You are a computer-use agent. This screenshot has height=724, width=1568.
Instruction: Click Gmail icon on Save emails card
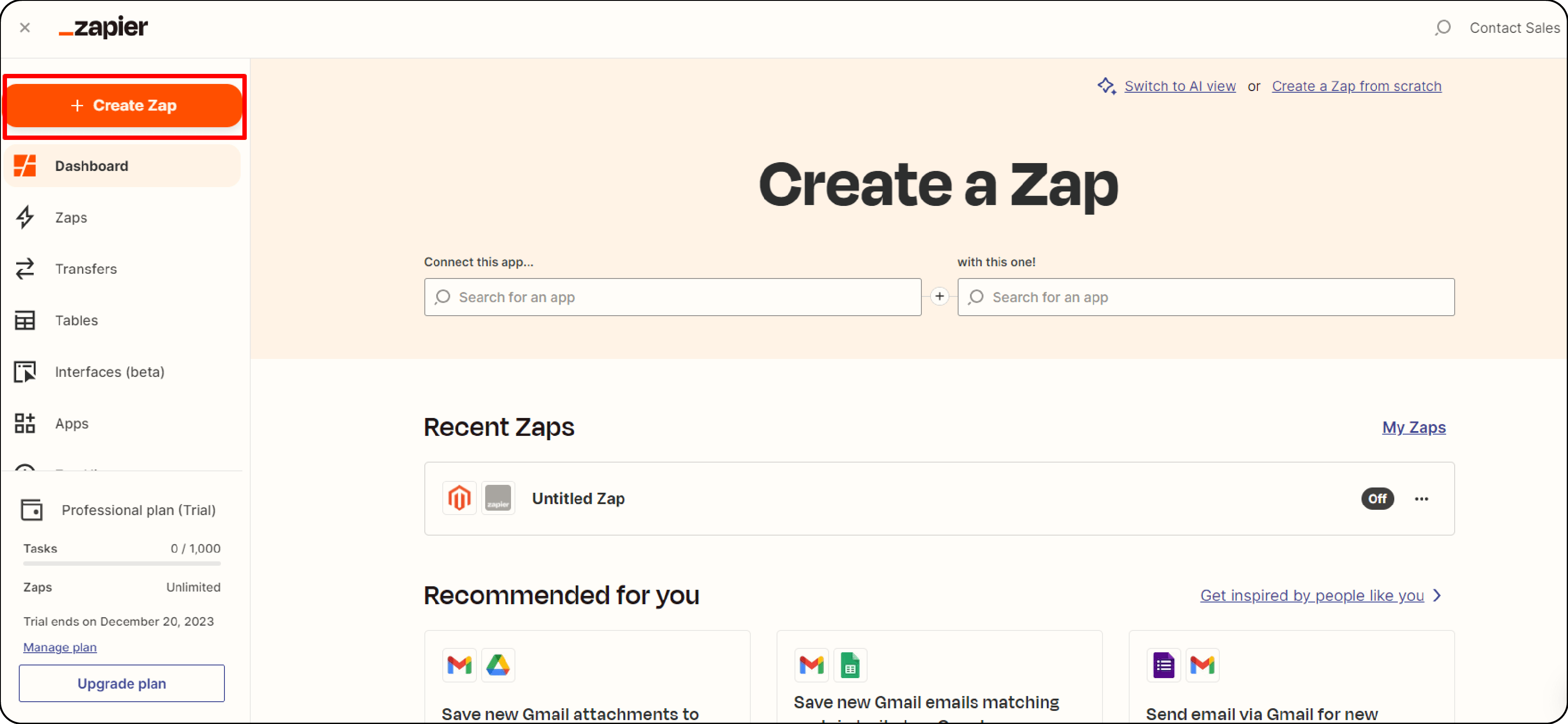[x=812, y=665]
